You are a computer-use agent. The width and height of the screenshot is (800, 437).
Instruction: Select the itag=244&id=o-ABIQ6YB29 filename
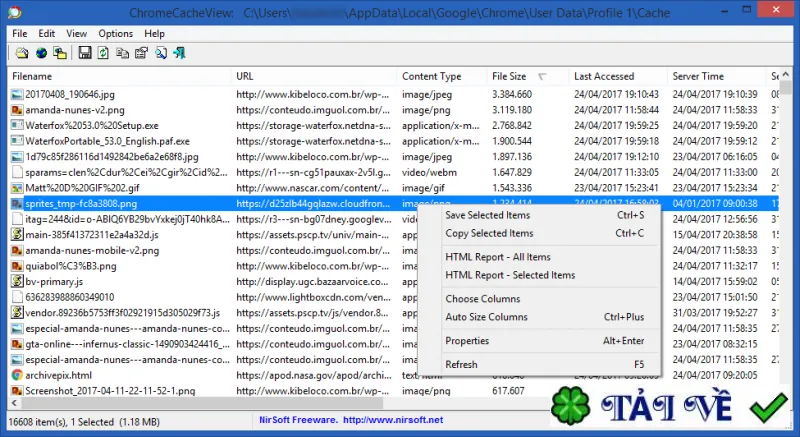127,219
